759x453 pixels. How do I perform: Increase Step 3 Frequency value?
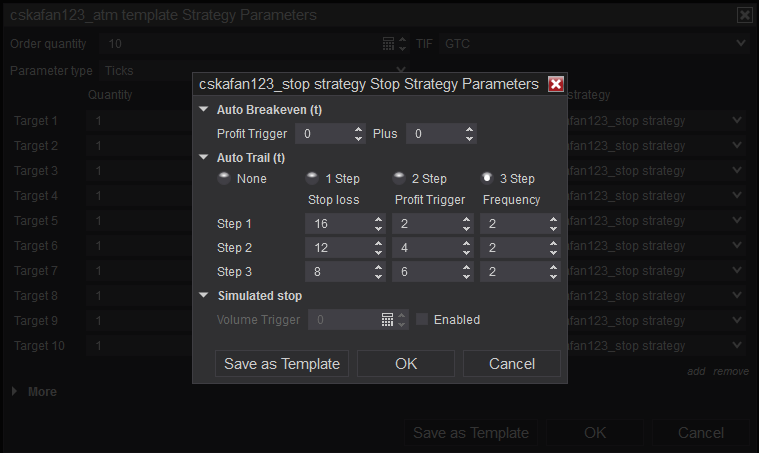click(x=553, y=268)
